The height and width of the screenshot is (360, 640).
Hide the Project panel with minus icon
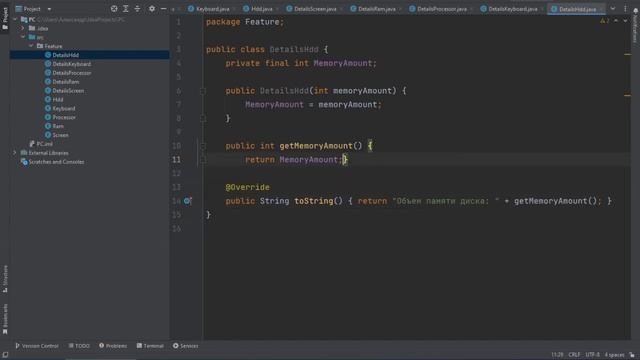(163, 9)
